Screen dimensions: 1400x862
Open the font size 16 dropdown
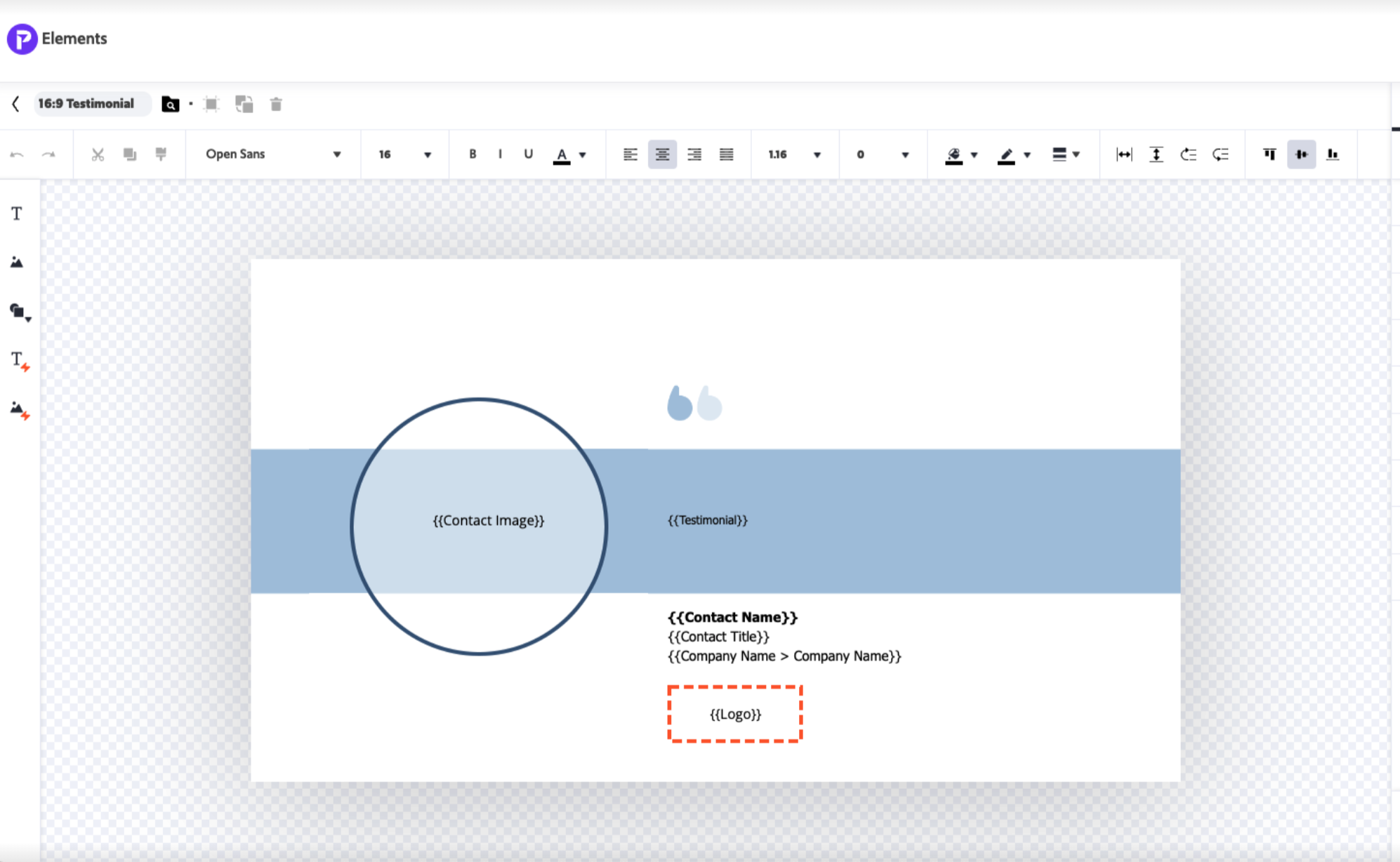click(x=405, y=154)
